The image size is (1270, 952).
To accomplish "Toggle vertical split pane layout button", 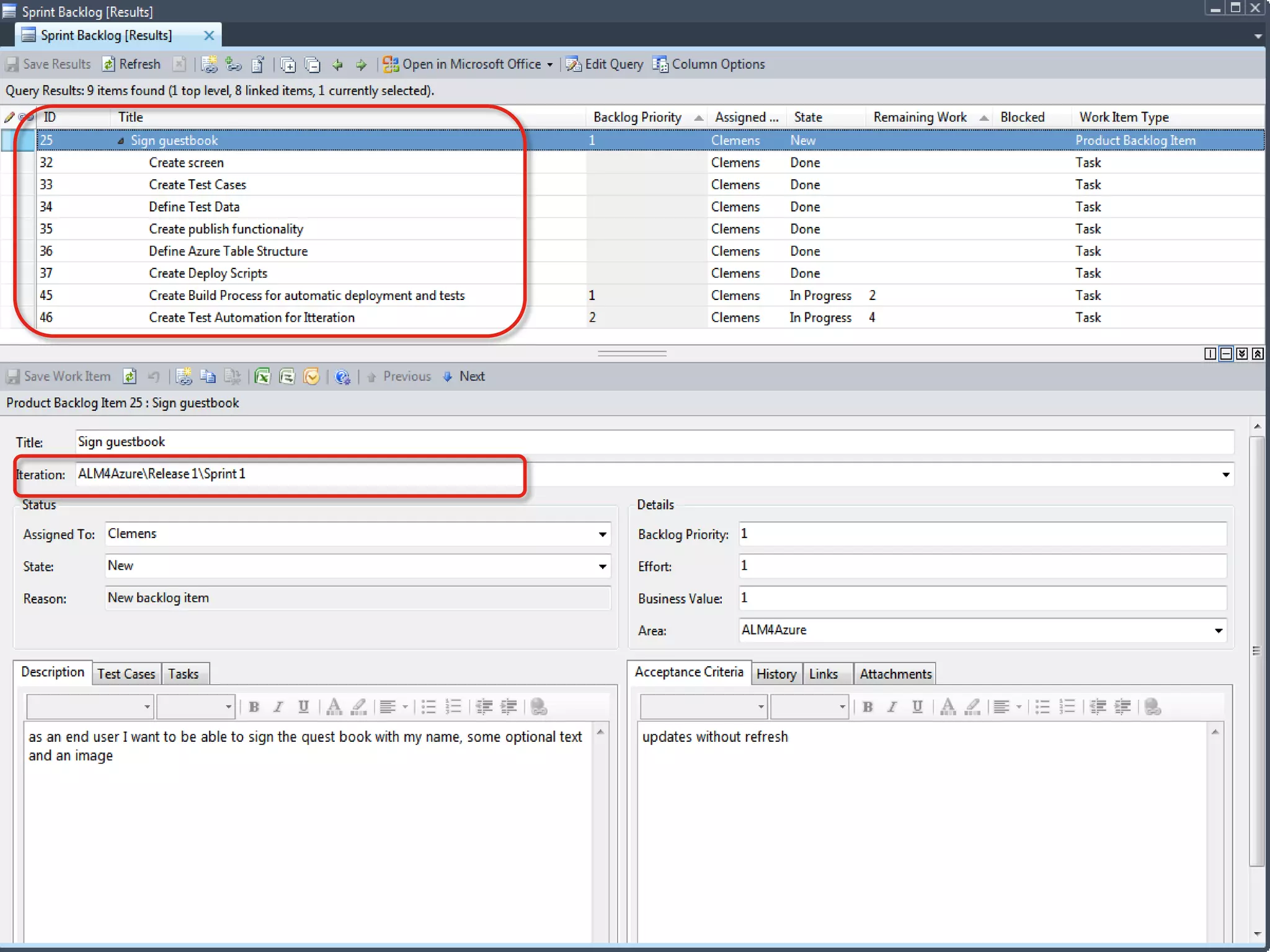I will (x=1210, y=353).
